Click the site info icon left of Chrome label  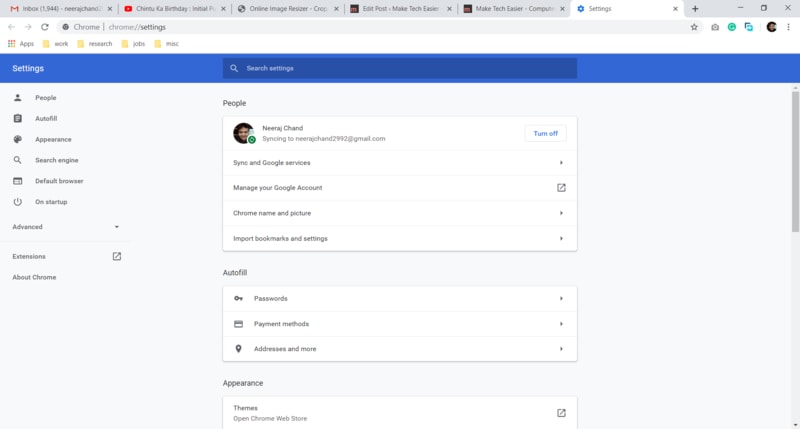coord(65,27)
